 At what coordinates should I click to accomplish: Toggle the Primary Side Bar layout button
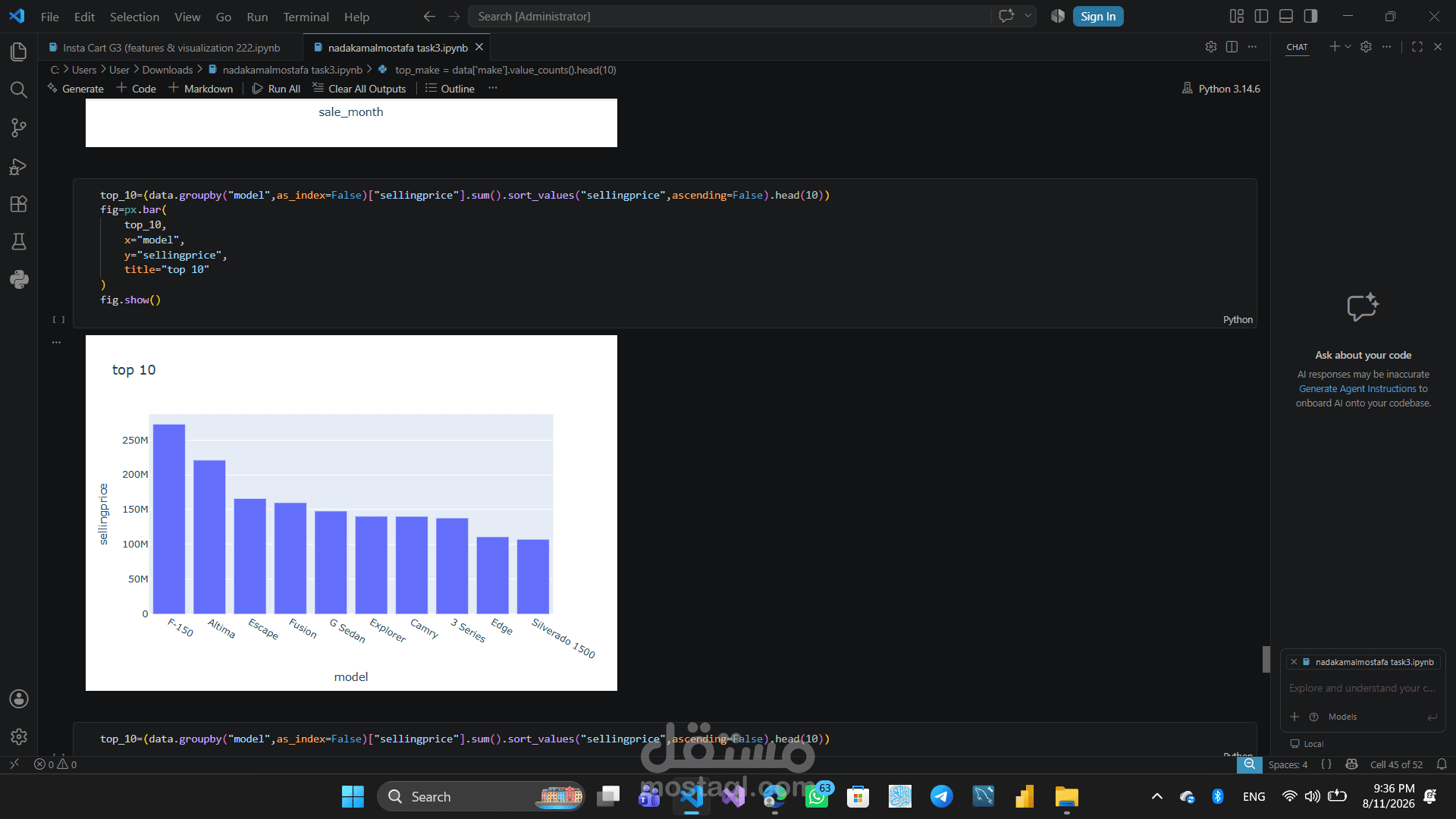[1262, 16]
